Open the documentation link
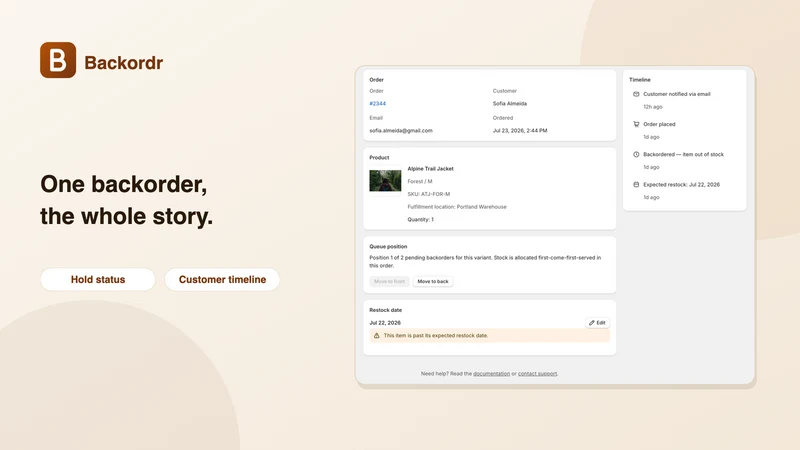 tap(491, 373)
